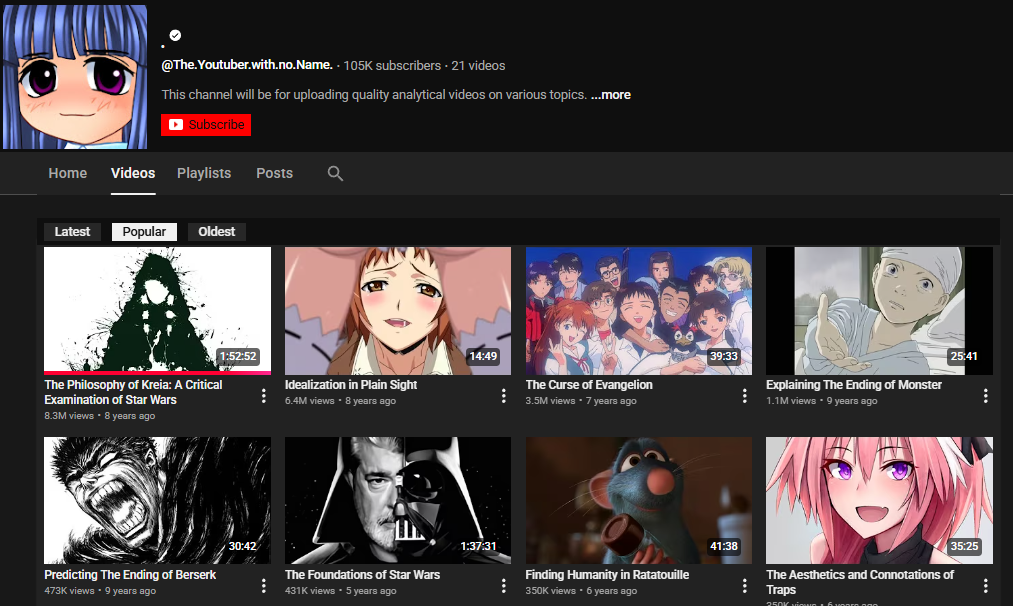Click Predicting The Ending of Berserk title

click(130, 574)
